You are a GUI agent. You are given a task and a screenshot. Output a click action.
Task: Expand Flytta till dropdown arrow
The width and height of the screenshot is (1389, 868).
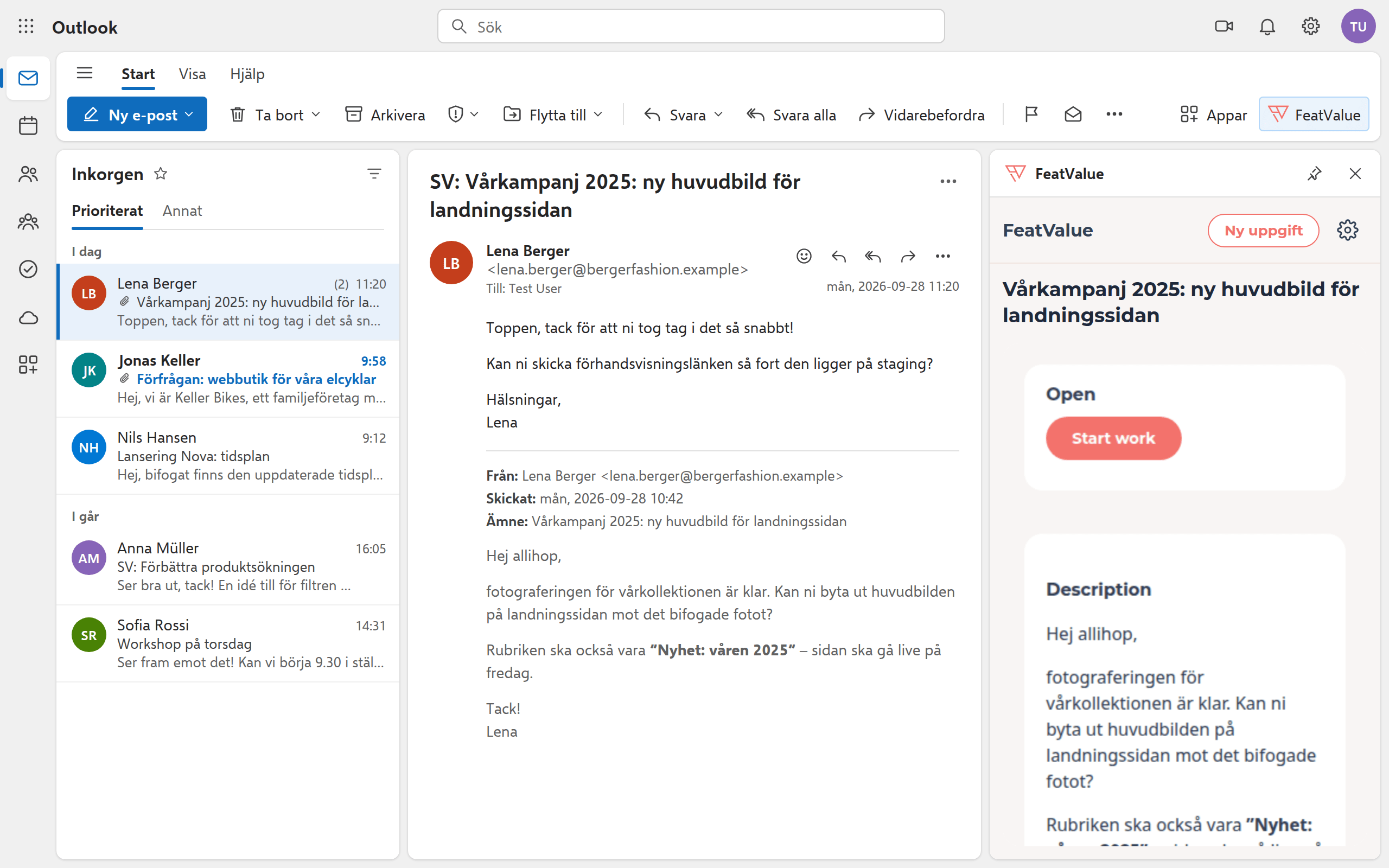(598, 115)
